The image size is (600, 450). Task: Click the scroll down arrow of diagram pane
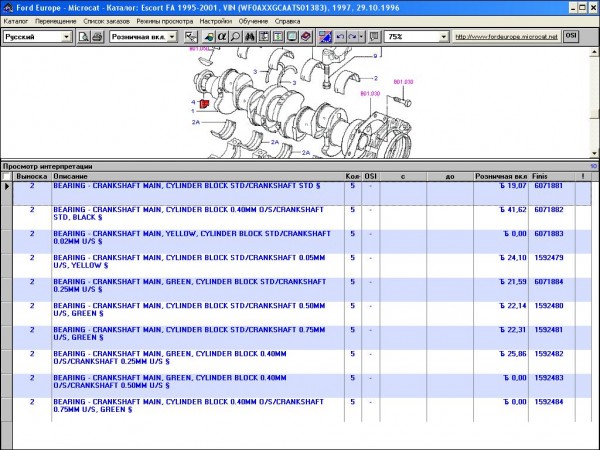(x=594, y=153)
